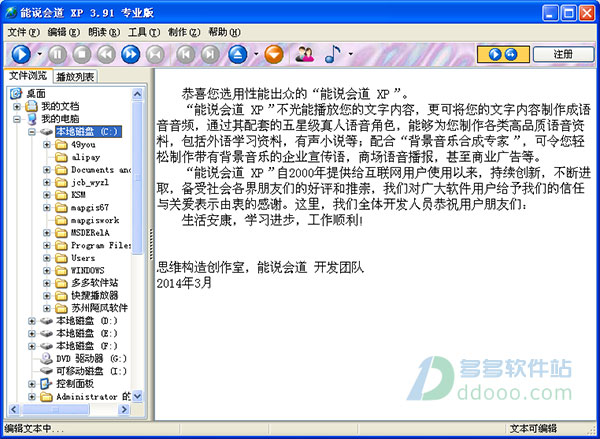Expand 本地磁盘 (F:) drive

click(32, 346)
